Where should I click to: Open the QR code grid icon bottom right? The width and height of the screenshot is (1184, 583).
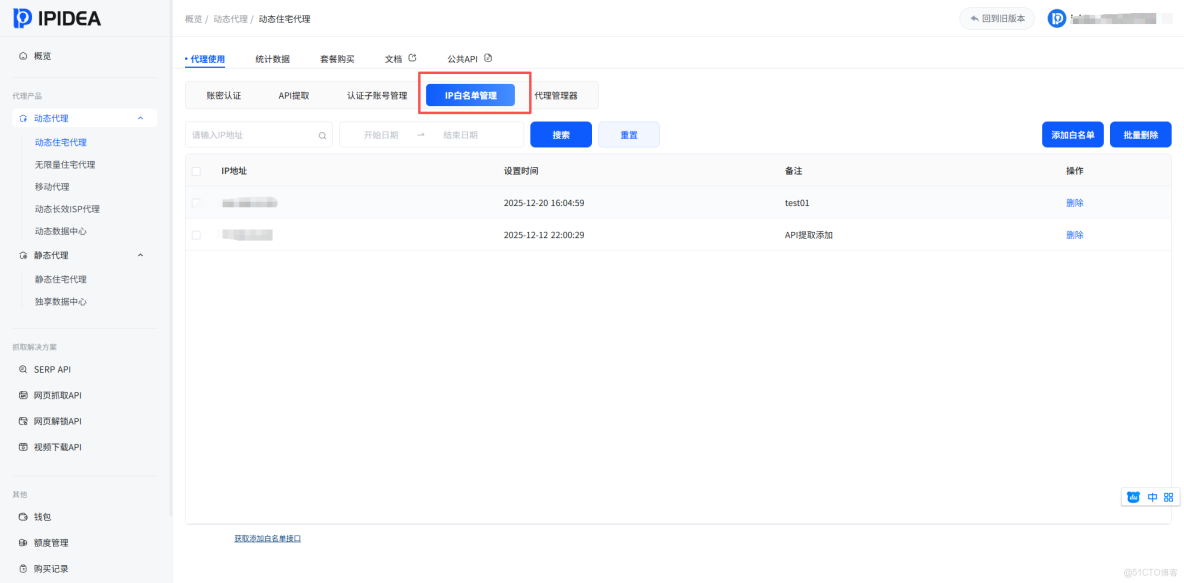pyautogui.click(x=1169, y=497)
